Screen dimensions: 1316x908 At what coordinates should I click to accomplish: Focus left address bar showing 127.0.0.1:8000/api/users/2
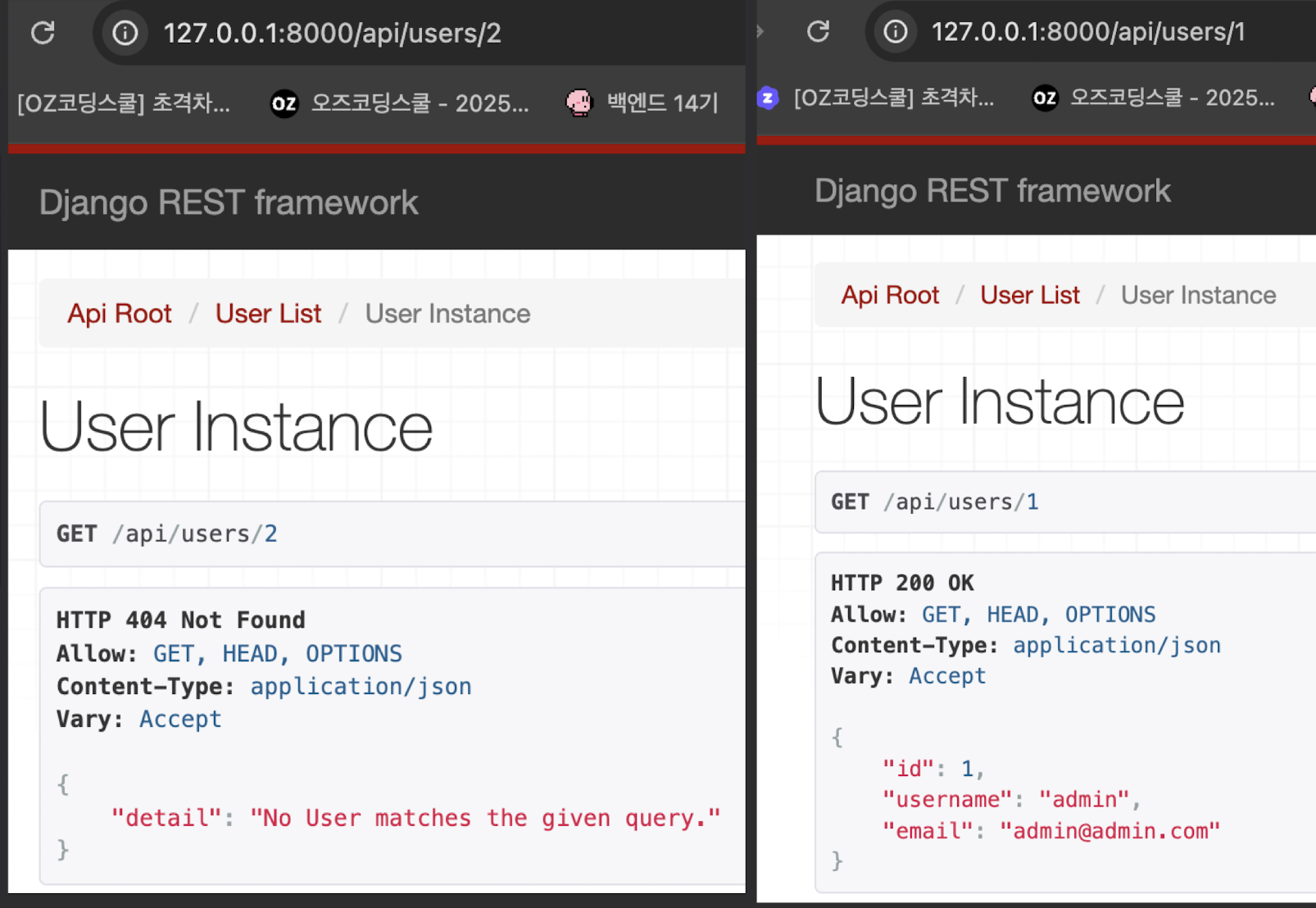[333, 33]
